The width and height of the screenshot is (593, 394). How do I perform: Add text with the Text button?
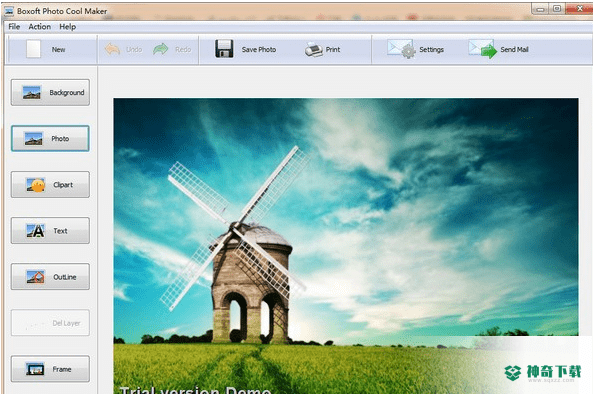50,231
